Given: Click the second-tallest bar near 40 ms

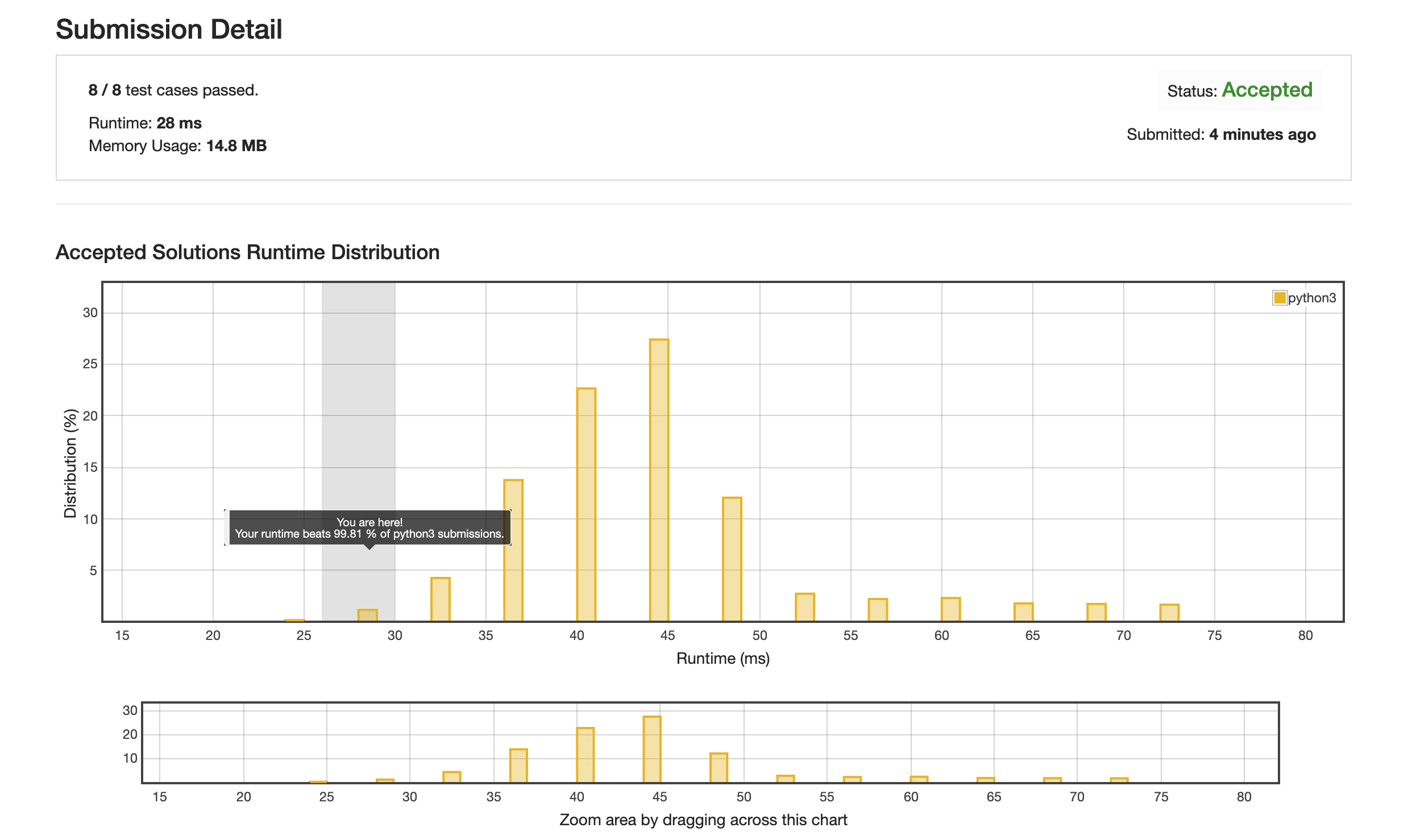Looking at the screenshot, I should tap(586, 504).
